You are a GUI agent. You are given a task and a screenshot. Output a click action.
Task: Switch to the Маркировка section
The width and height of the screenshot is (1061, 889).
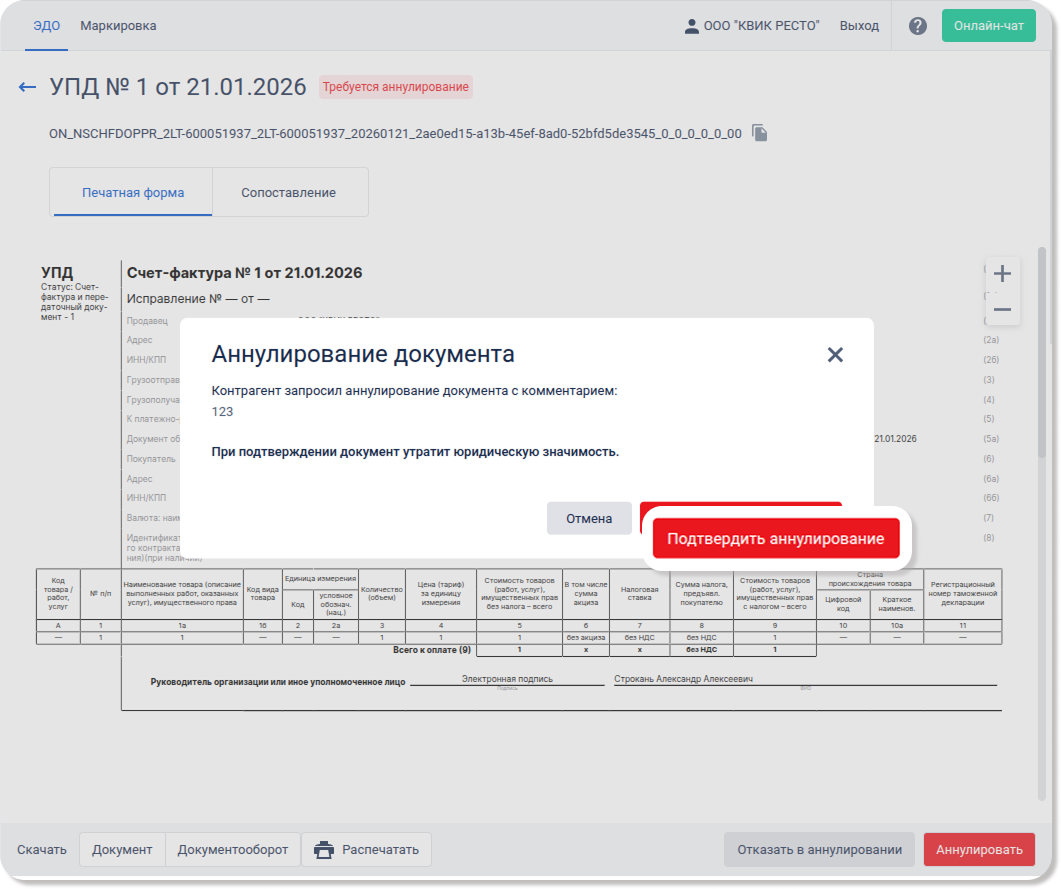[x=118, y=26]
